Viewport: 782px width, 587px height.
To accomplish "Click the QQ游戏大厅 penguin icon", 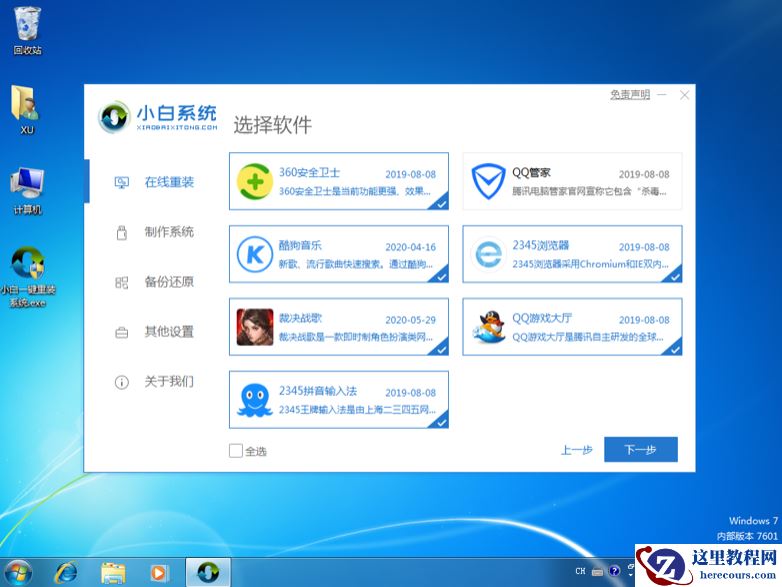I will pos(488,327).
